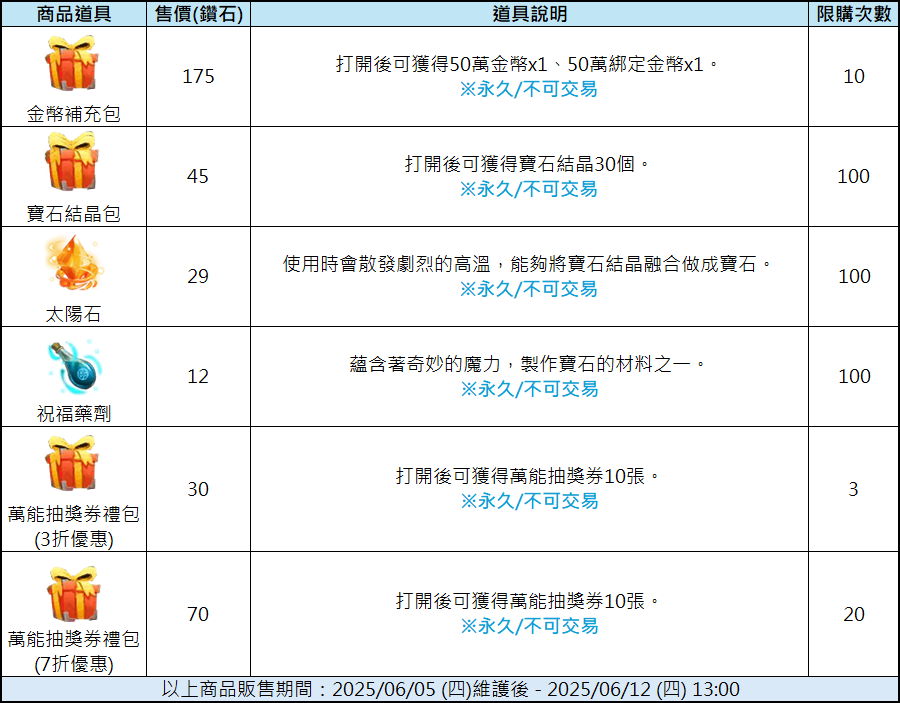
Task: Select the 太陽石 orange crystal icon
Action: 73,263
